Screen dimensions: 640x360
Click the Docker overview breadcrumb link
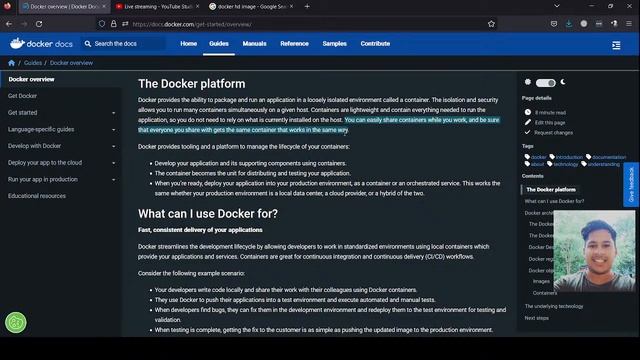(x=71, y=63)
